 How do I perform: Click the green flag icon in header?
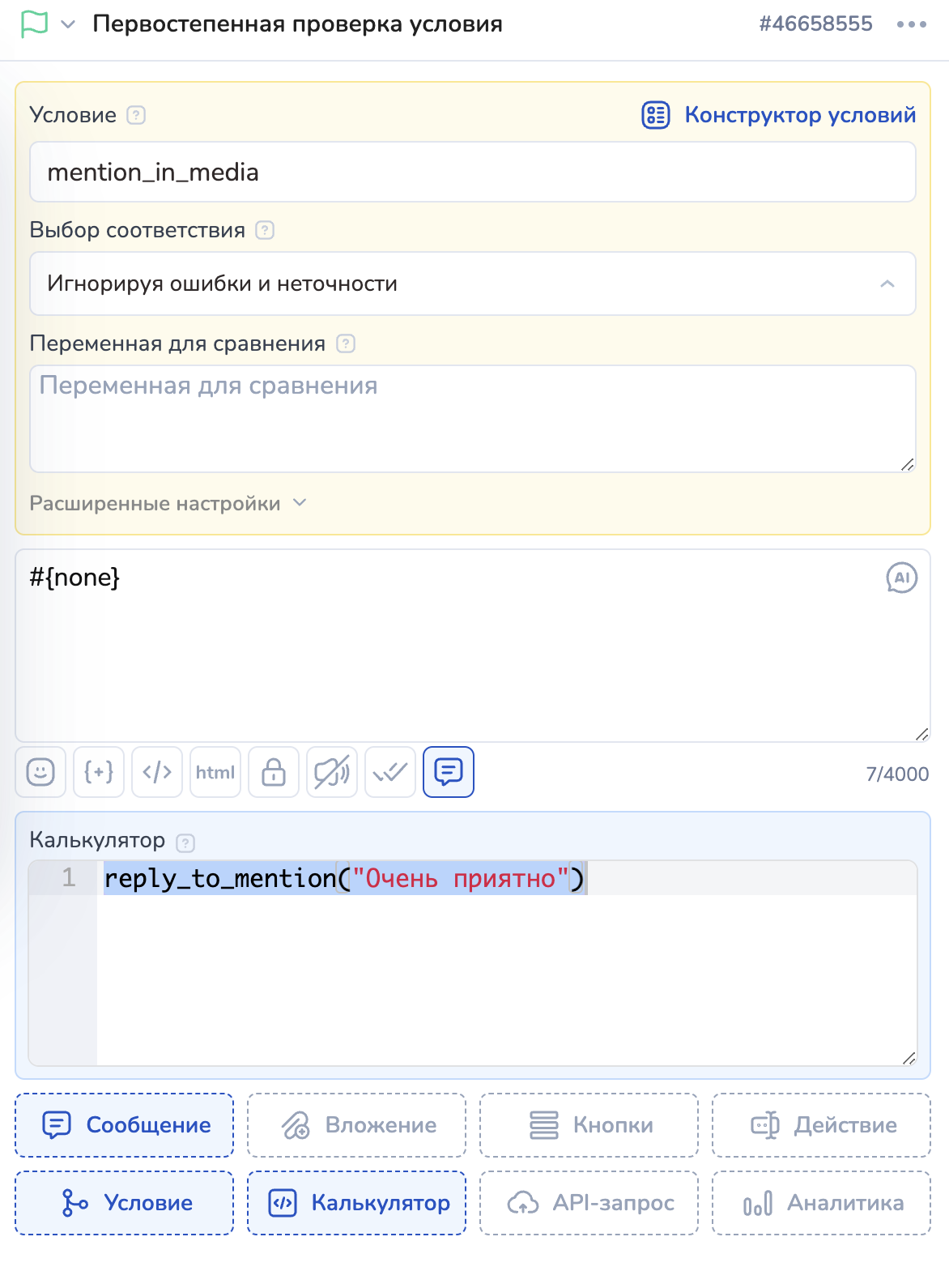pyautogui.click(x=34, y=24)
